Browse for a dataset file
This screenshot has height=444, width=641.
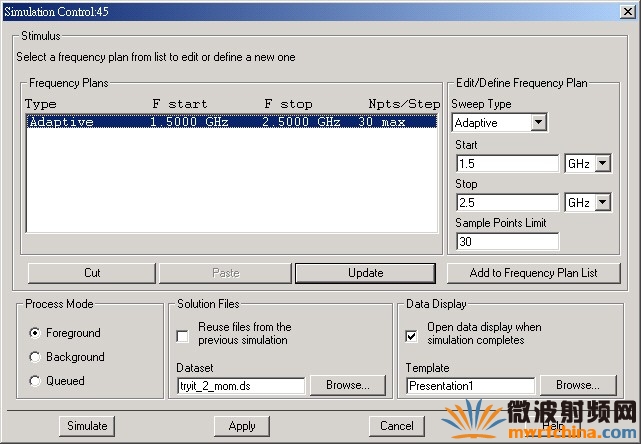pos(348,385)
